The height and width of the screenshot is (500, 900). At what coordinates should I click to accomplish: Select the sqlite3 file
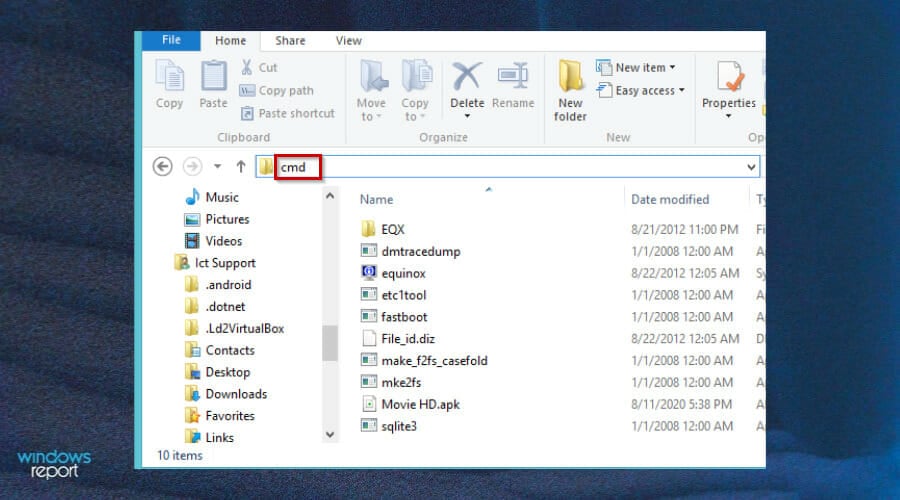(389, 425)
